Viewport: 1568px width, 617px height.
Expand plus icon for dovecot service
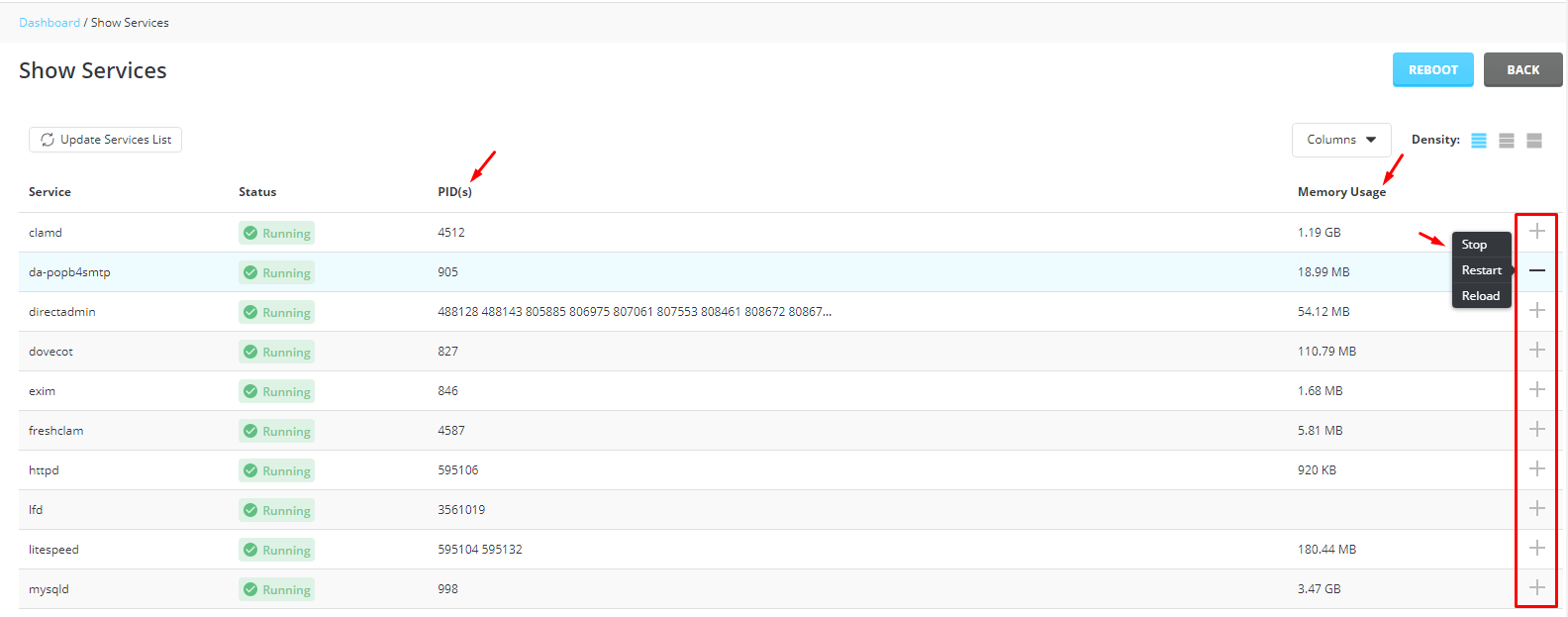(1536, 351)
